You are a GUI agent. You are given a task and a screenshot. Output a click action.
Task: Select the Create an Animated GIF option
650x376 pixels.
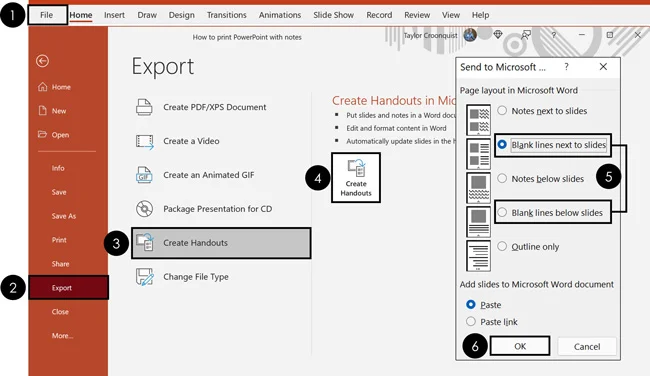click(221, 175)
